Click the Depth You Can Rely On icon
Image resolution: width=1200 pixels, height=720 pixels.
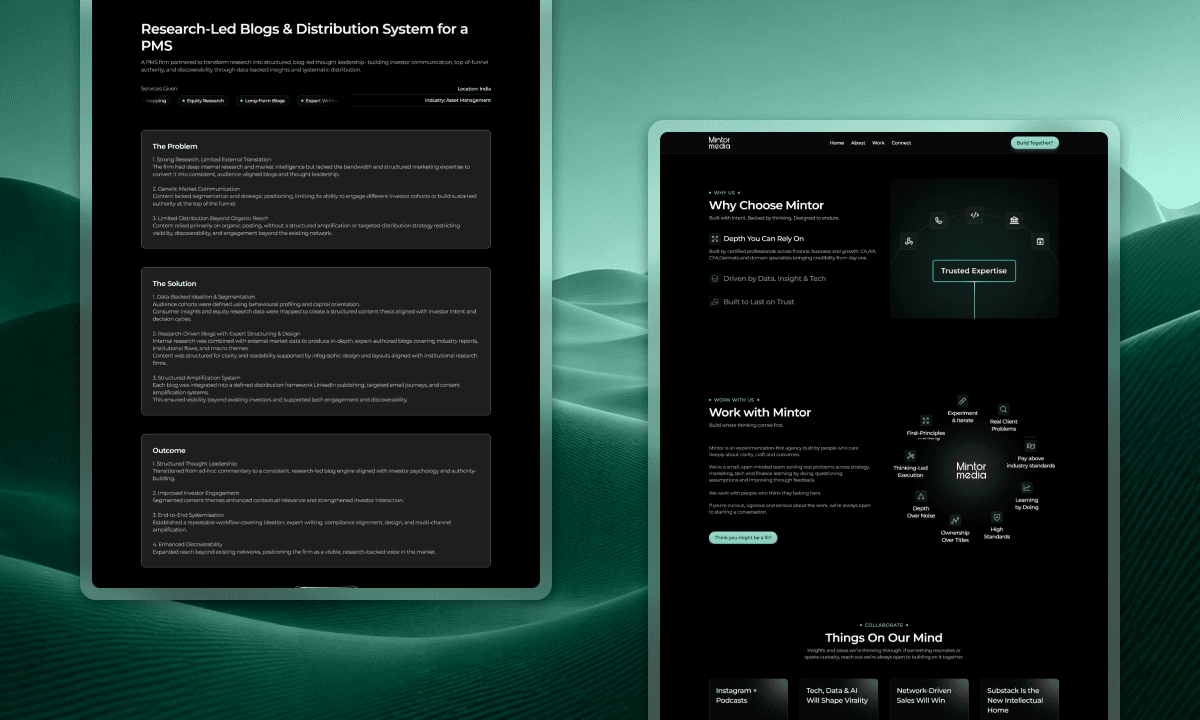point(714,239)
